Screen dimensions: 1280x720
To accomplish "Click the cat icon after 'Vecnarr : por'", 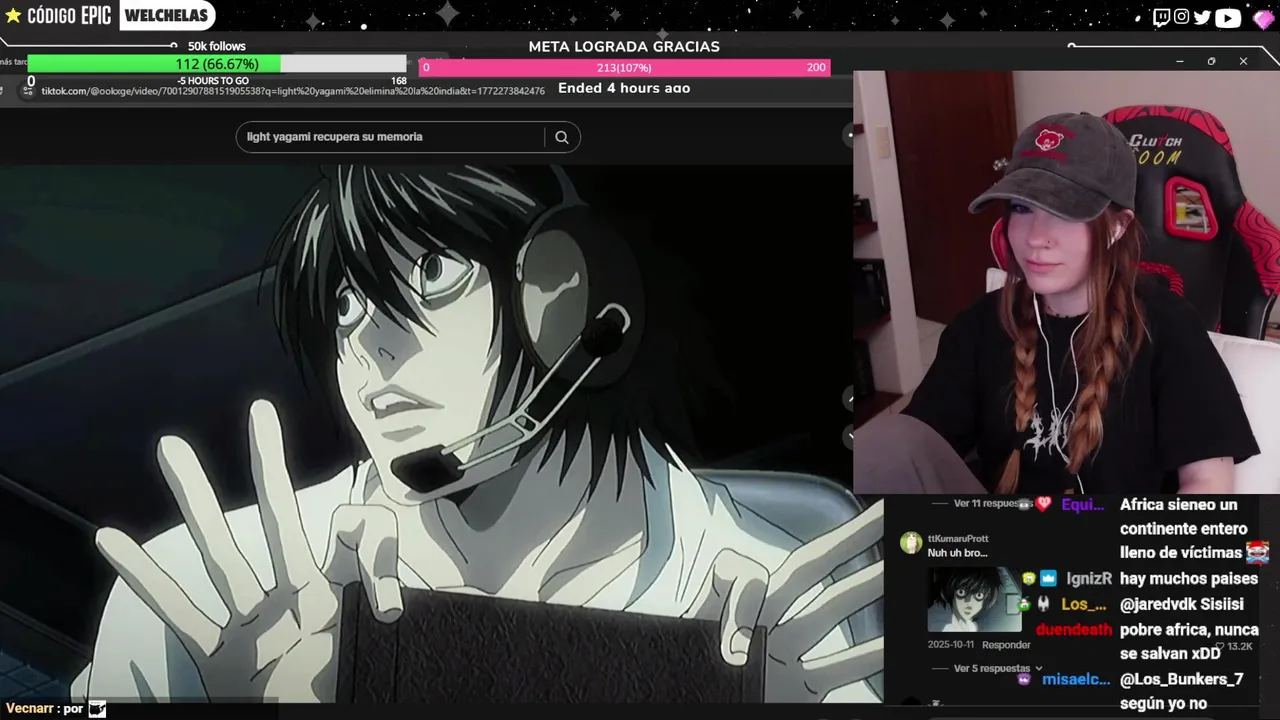I will 97,709.
